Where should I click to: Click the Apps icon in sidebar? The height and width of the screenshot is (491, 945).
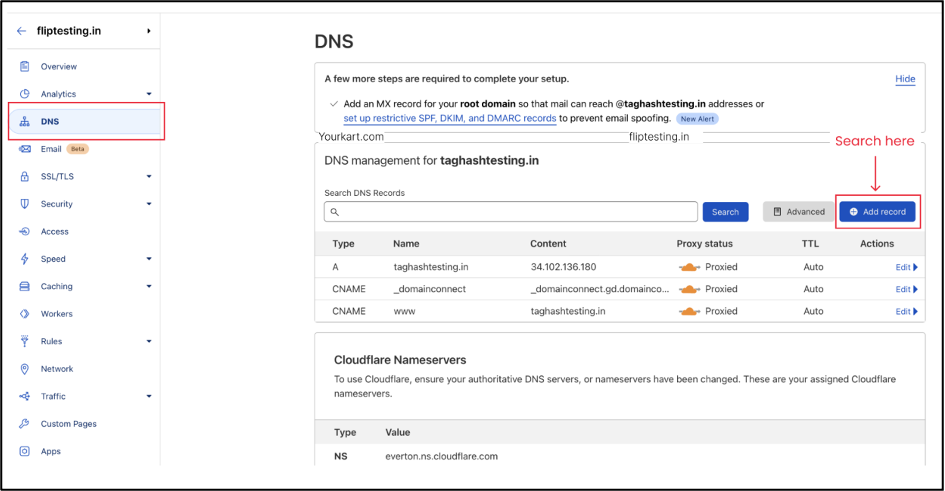[x=24, y=451]
